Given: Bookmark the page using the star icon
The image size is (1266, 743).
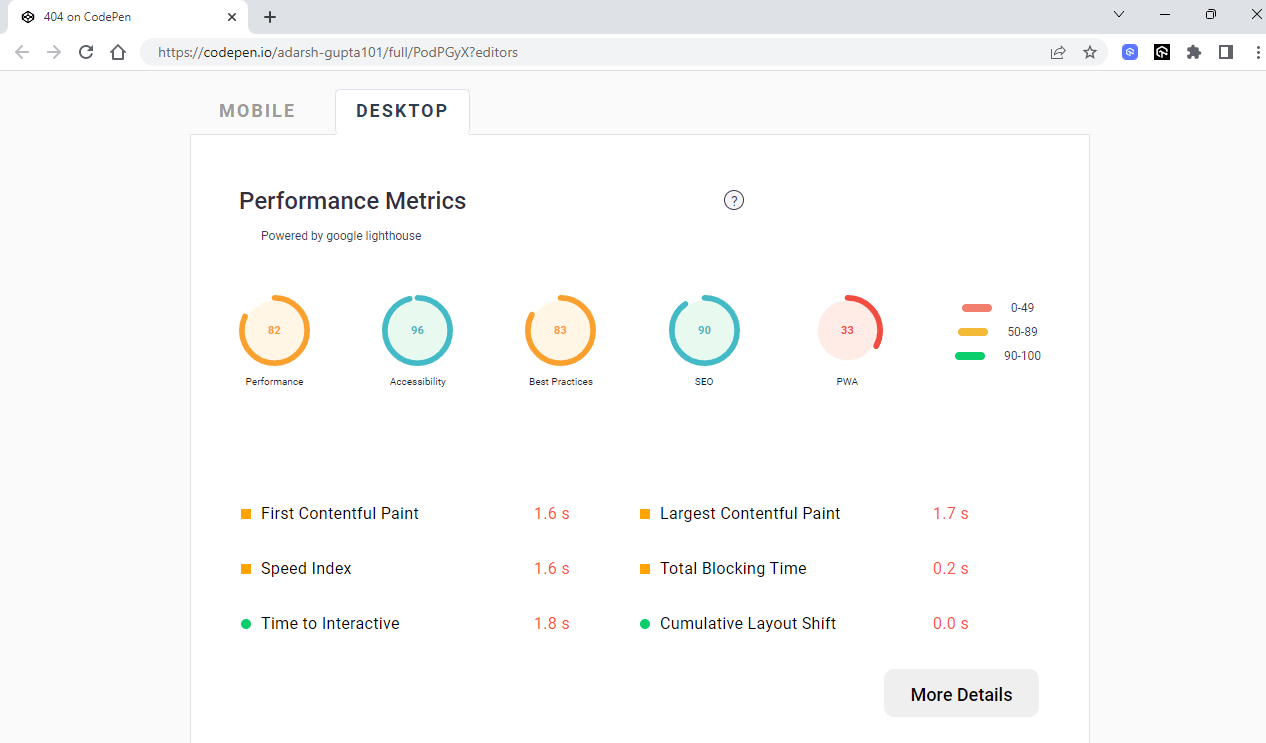Looking at the screenshot, I should [x=1090, y=52].
